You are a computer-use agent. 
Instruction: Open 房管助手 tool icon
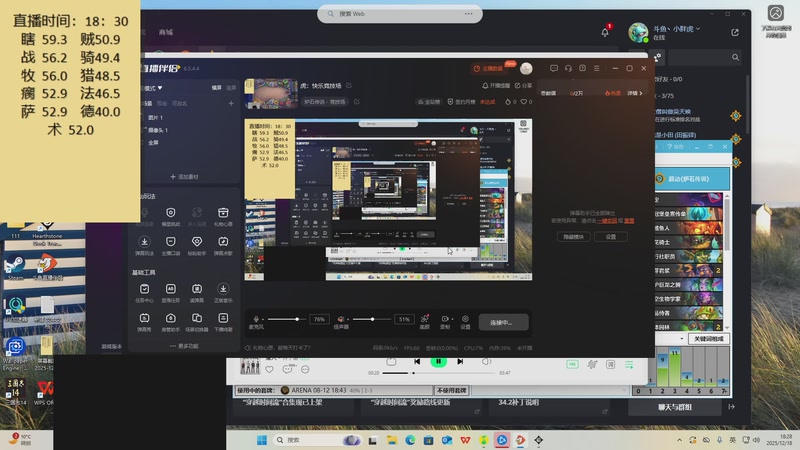170,322
